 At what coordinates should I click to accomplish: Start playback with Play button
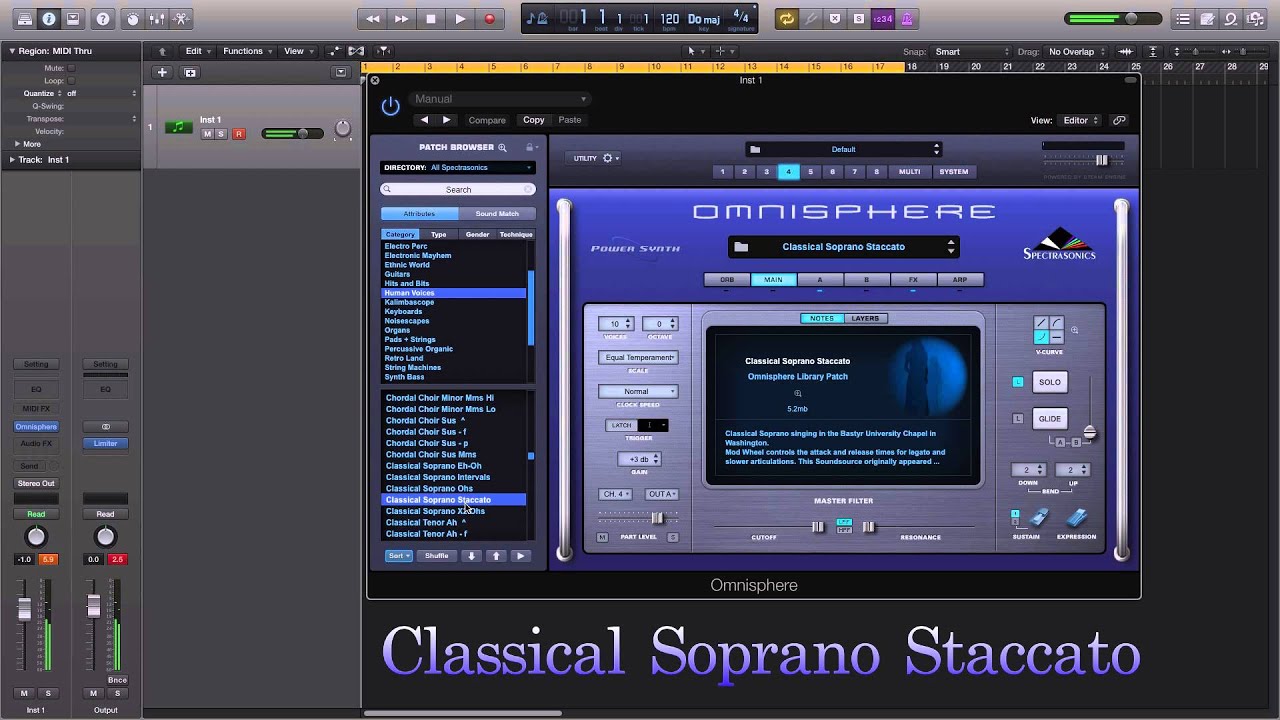pos(460,18)
